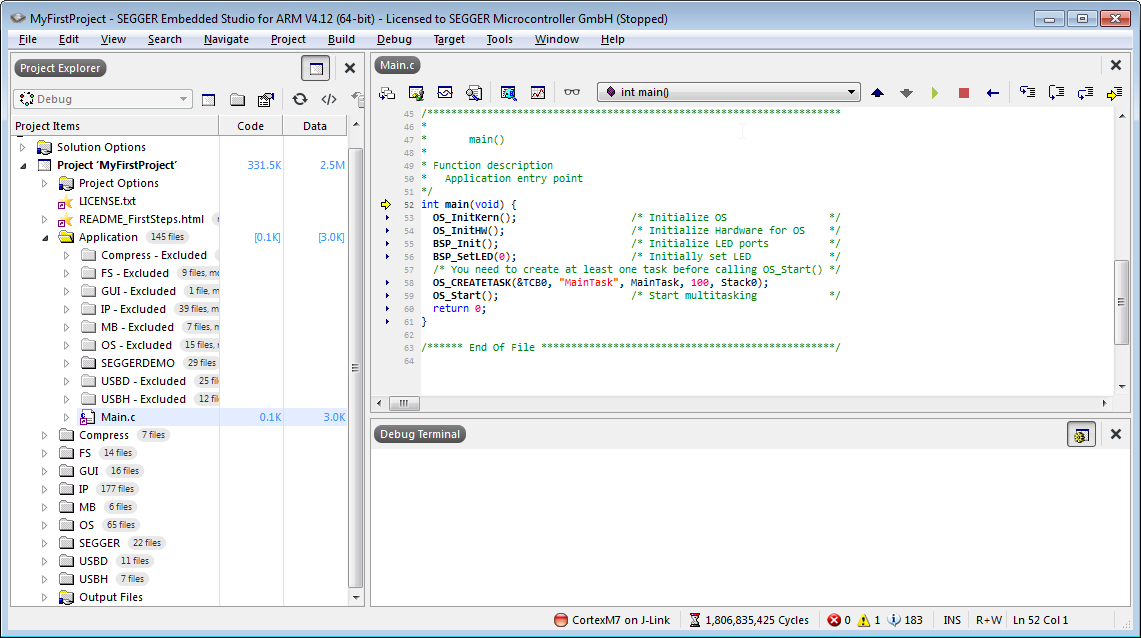This screenshot has height=638, width=1141.
Task: Click the yellow folder icon in Project Explorer toolbar
Action: click(x=237, y=100)
